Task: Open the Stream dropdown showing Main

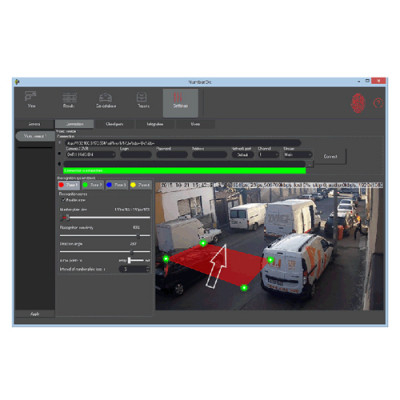Action: (x=298, y=155)
